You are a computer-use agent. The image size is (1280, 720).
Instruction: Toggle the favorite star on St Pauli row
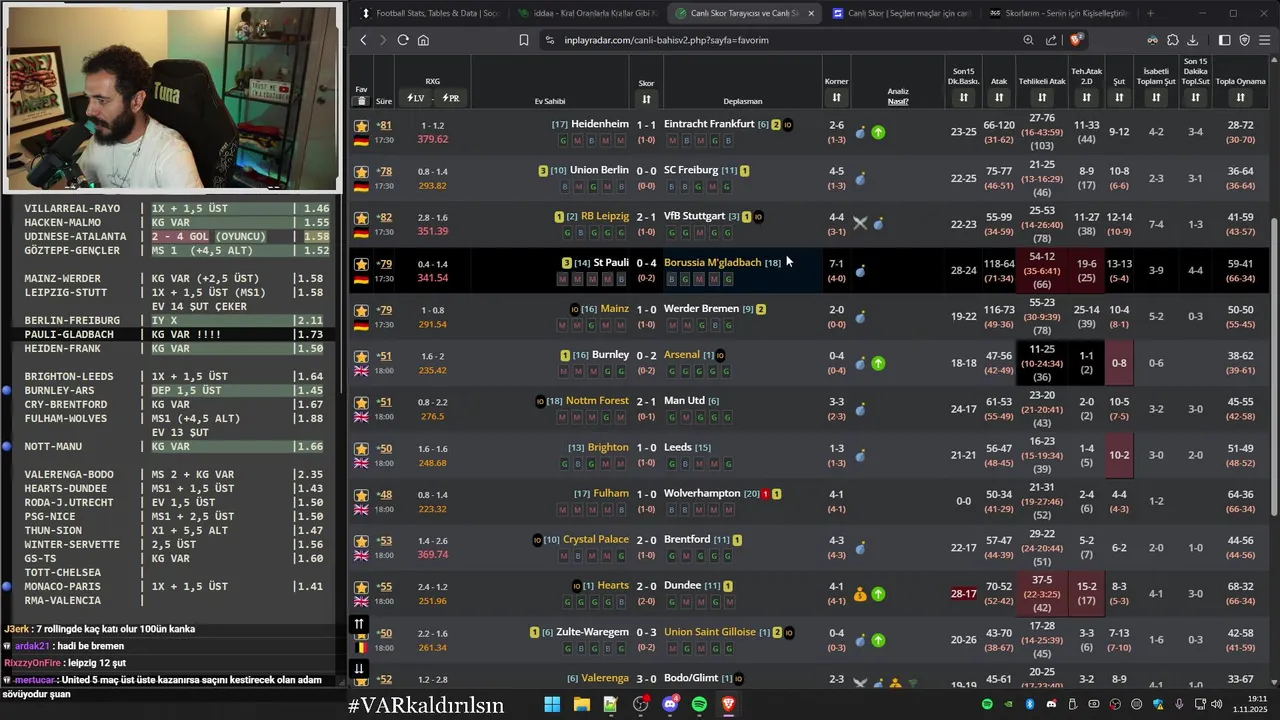click(x=361, y=265)
